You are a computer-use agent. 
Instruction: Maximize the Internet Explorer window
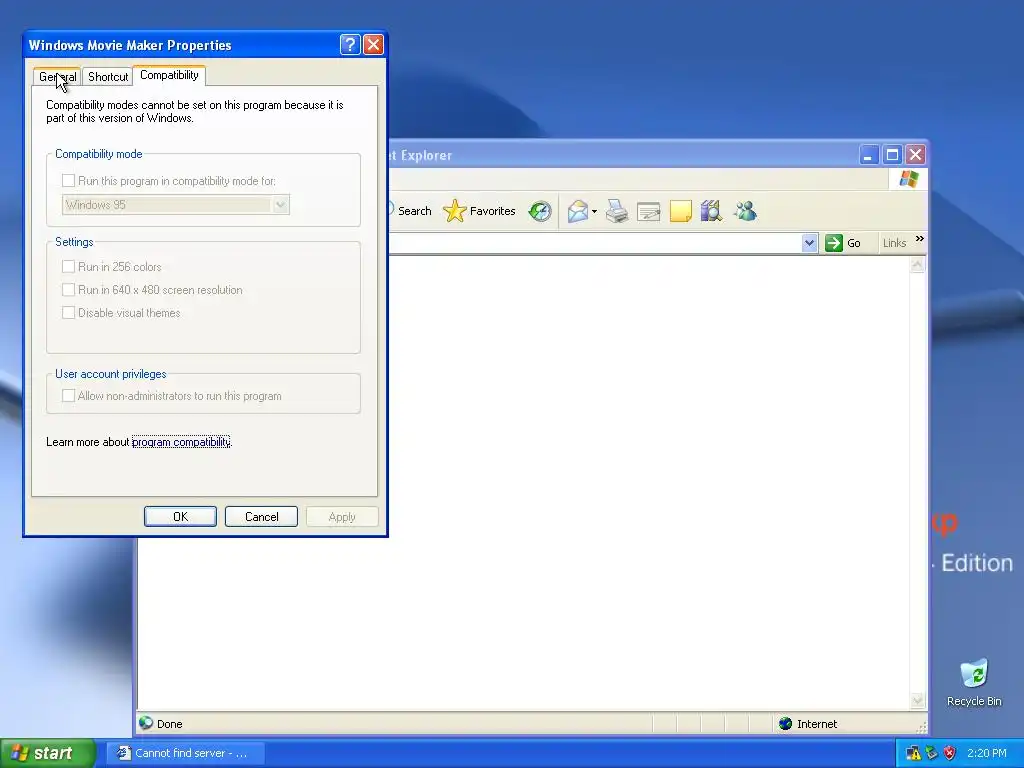point(892,155)
